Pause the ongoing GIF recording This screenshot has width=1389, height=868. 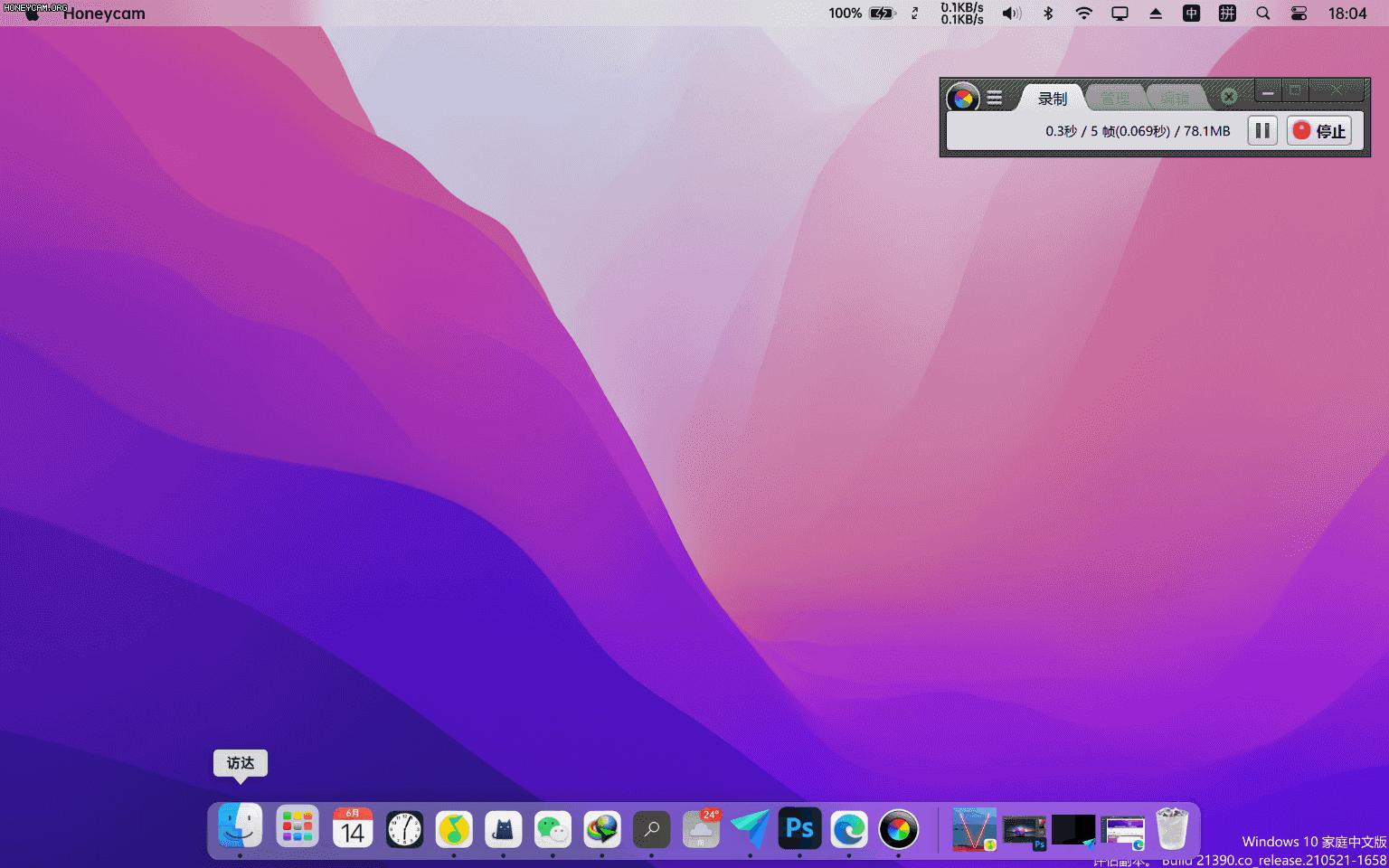point(1262,130)
